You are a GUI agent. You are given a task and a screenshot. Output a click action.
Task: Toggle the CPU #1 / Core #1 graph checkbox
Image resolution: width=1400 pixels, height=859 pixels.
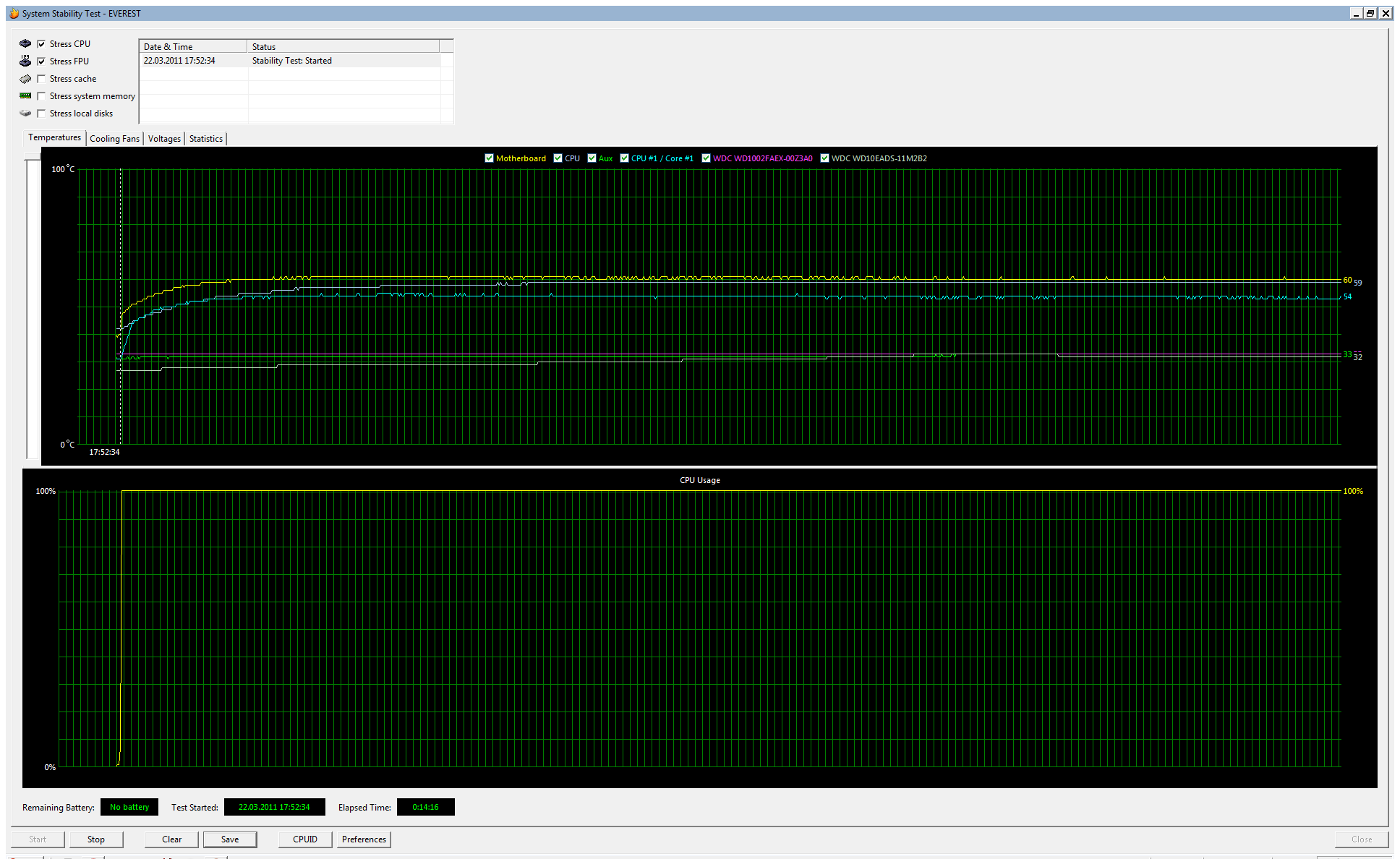(x=624, y=158)
